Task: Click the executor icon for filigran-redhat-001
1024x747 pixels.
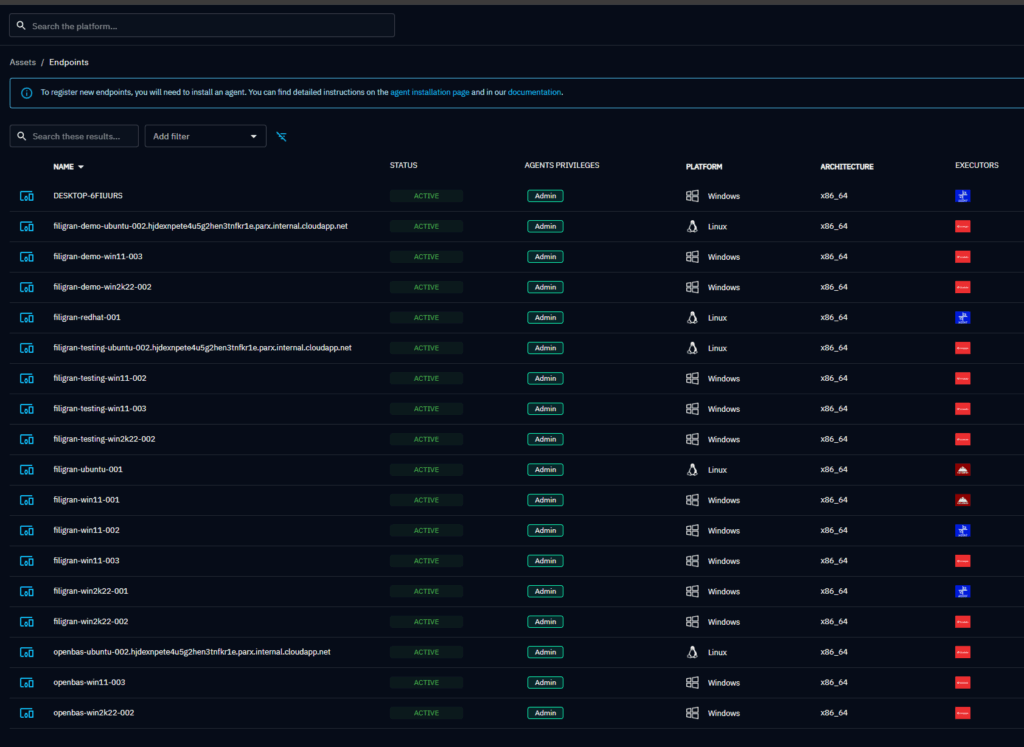Action: [x=962, y=318]
